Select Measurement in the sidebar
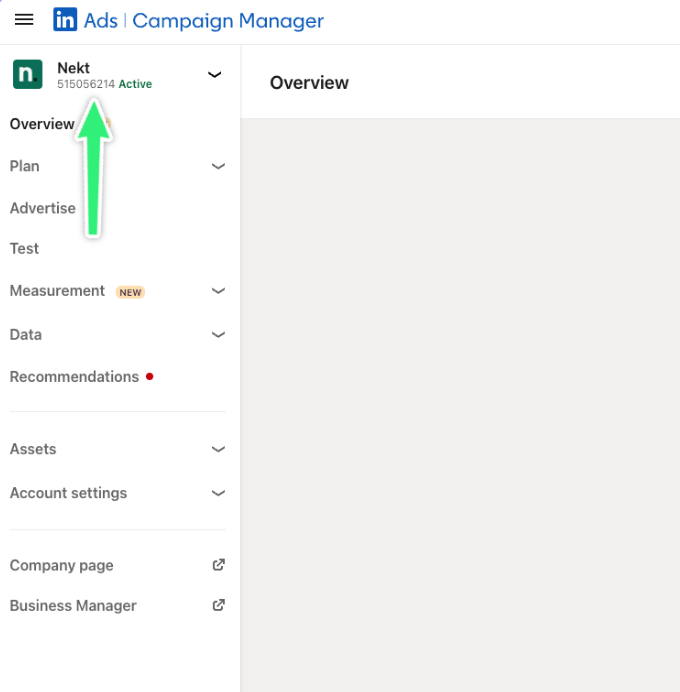680x692 pixels. [57, 291]
